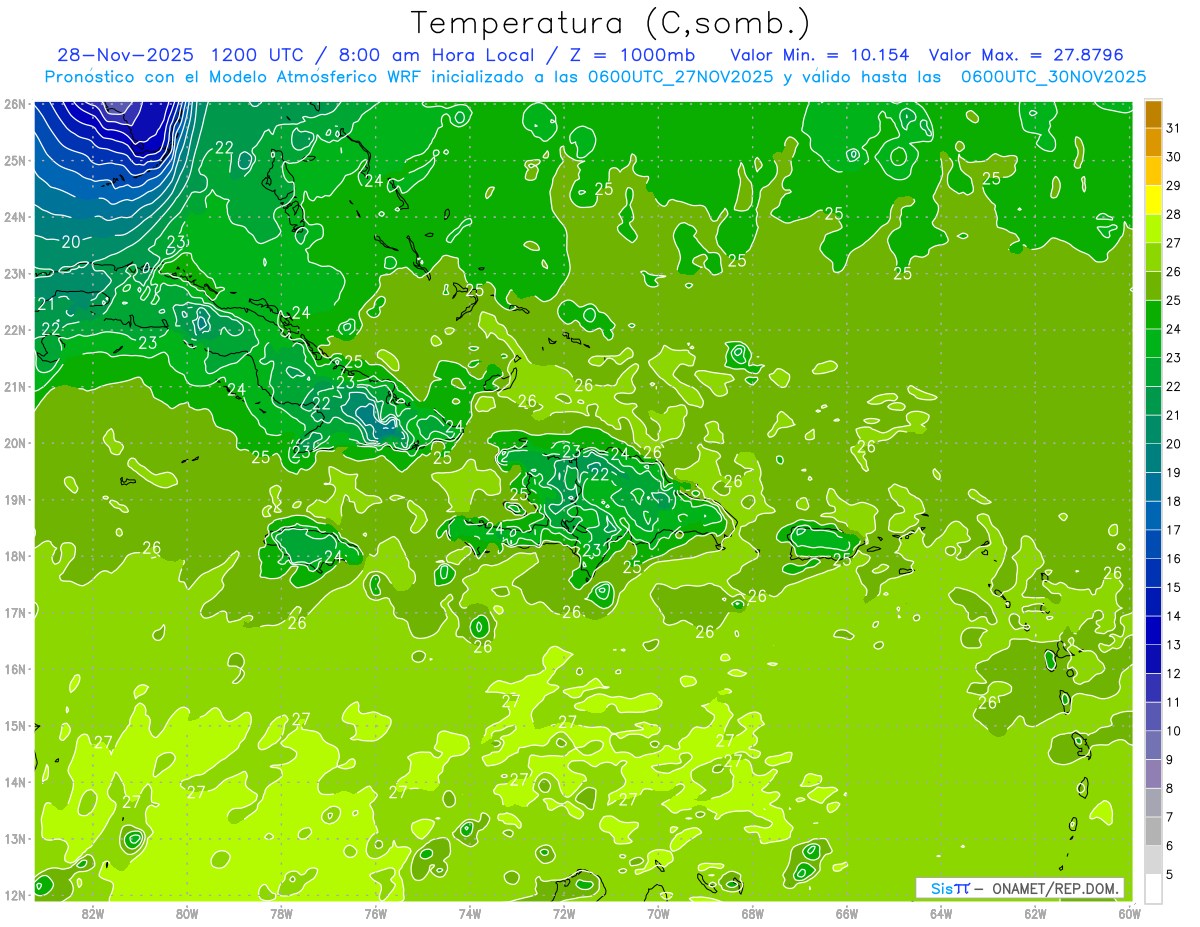Click the '68W' longitude axis label
Image resolution: width=1200 pixels, height=927 pixels.
pos(752,913)
